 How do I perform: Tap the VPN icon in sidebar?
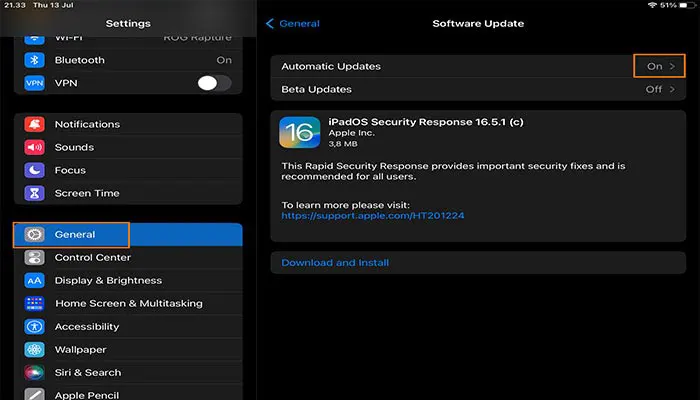(35, 83)
